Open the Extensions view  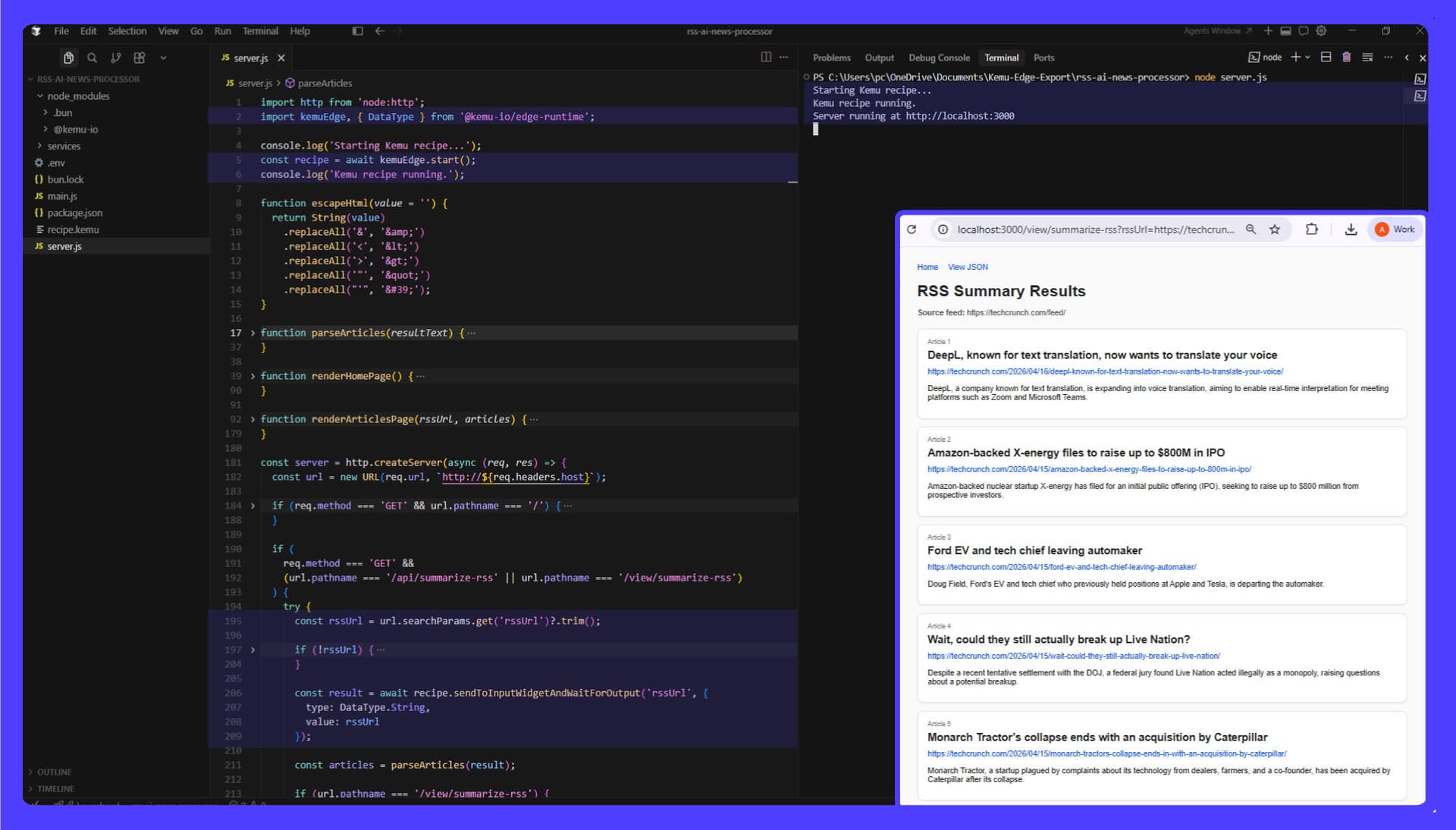139,58
